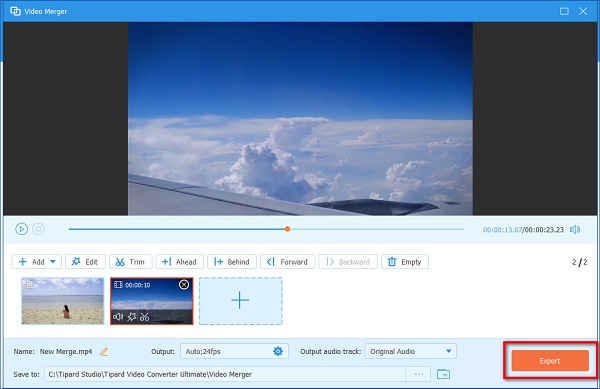This screenshot has width=600, height=389.
Task: Mute the preview volume speaker icon
Action: (x=575, y=229)
